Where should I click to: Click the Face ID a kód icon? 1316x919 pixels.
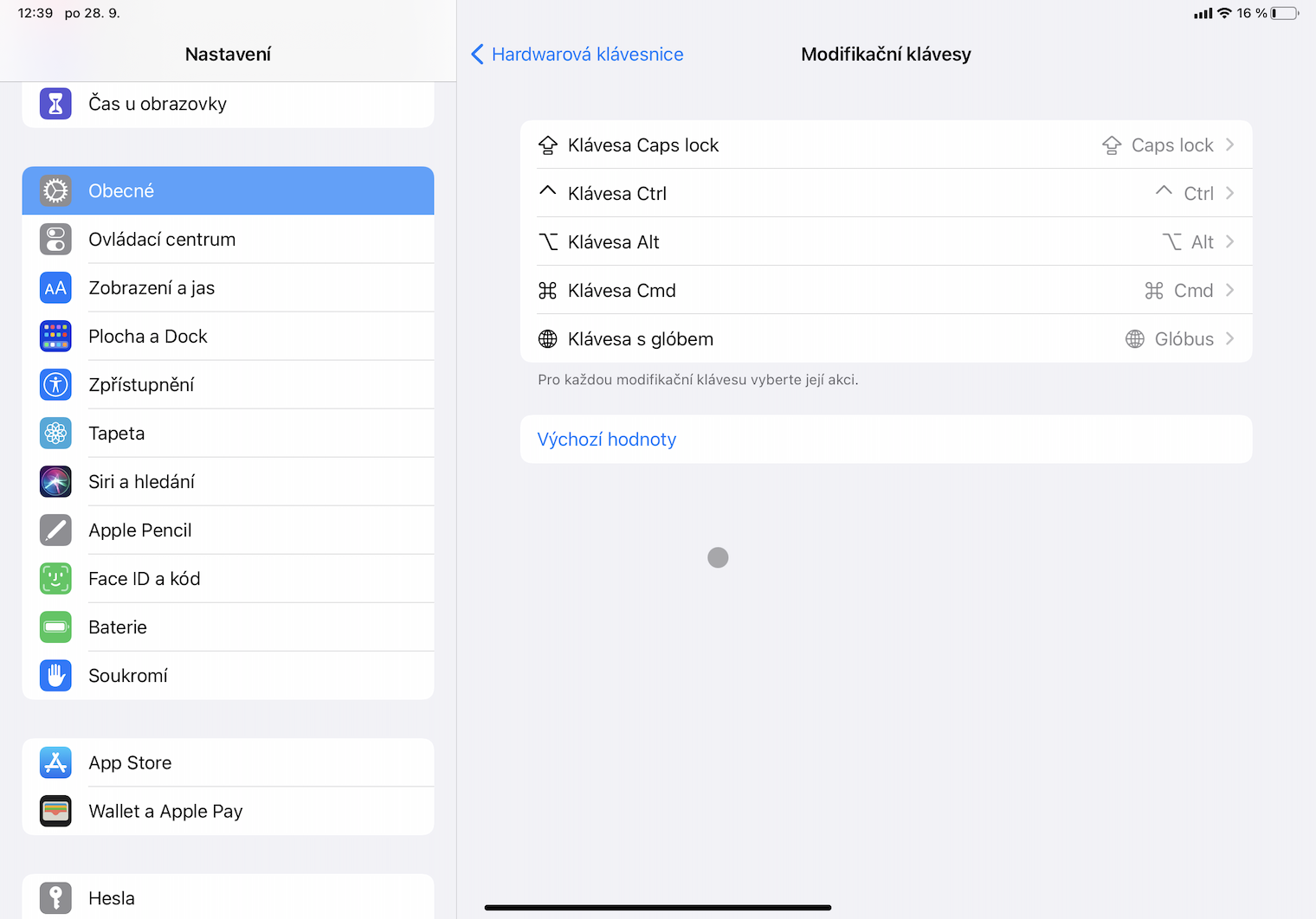[x=55, y=579]
